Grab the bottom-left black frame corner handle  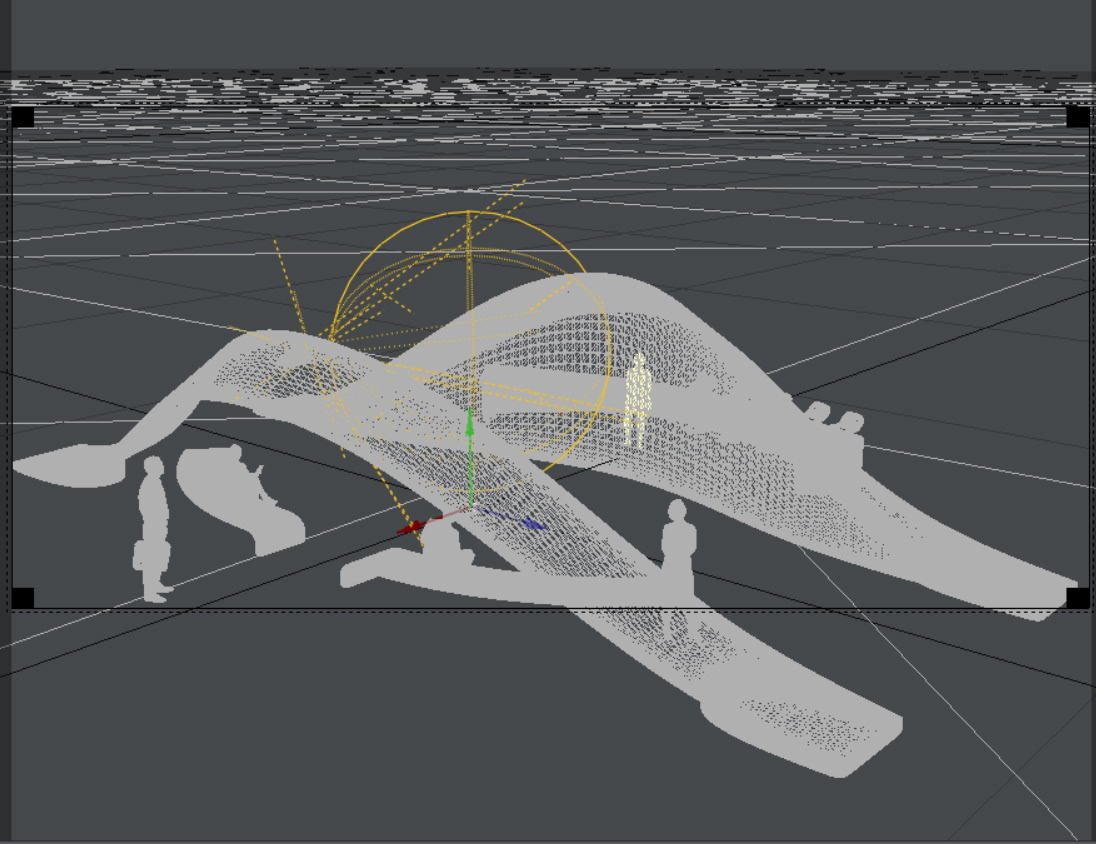tap(22, 598)
